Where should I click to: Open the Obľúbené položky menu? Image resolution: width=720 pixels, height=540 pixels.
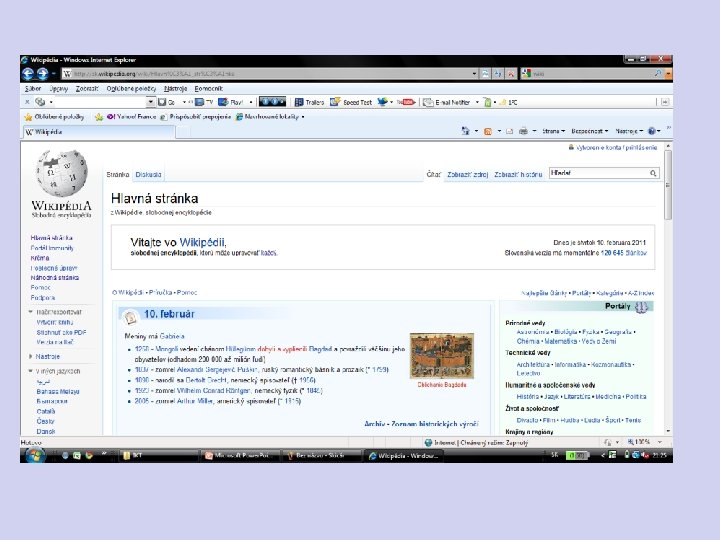coord(131,89)
